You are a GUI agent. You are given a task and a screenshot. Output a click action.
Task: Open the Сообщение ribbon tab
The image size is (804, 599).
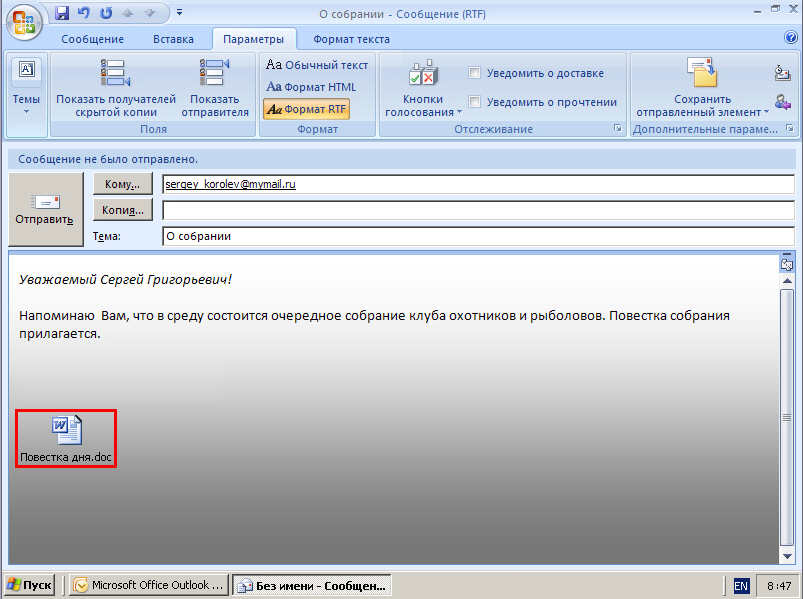click(x=92, y=39)
